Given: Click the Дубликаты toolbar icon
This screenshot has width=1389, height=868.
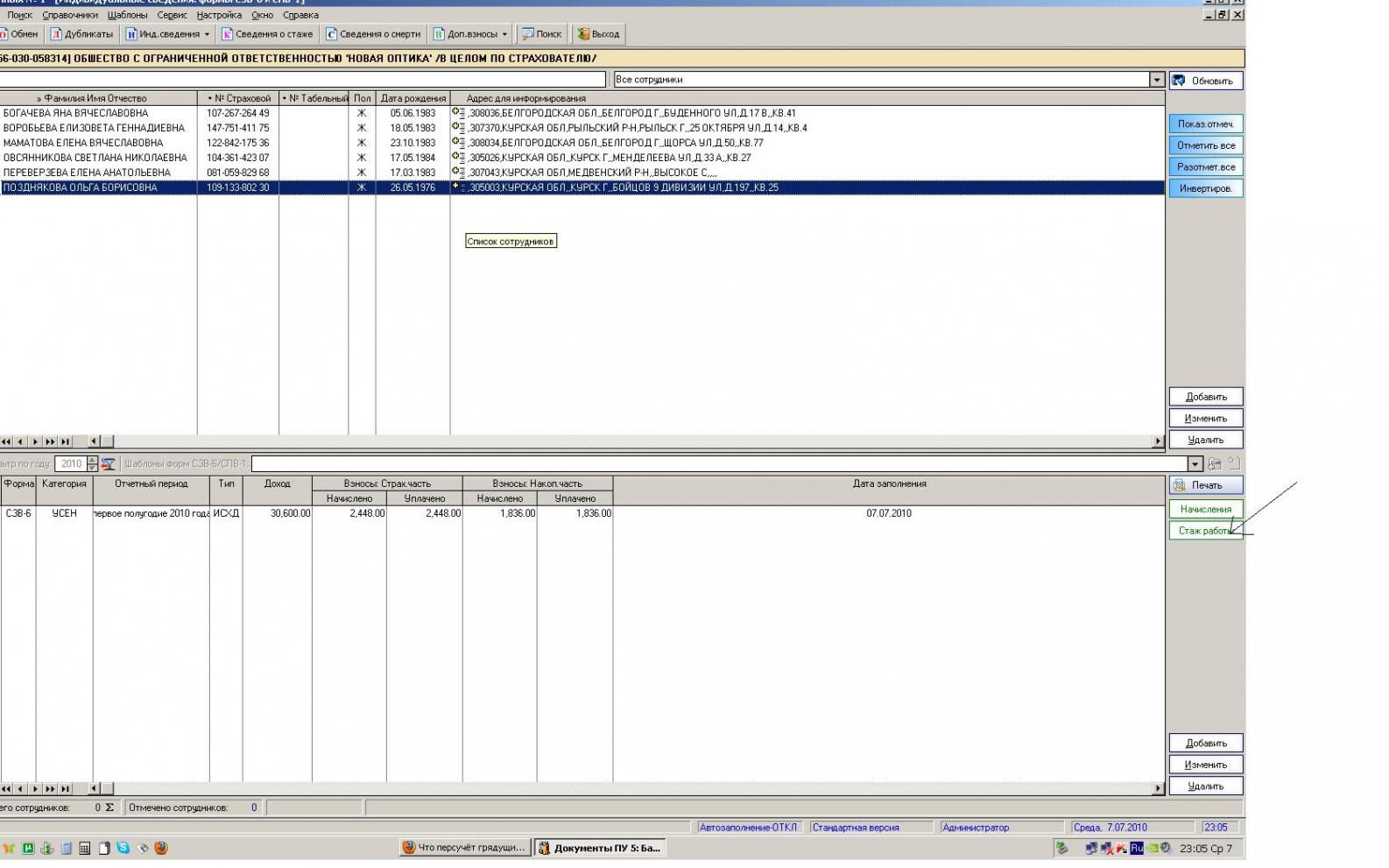Looking at the screenshot, I should tap(56, 34).
